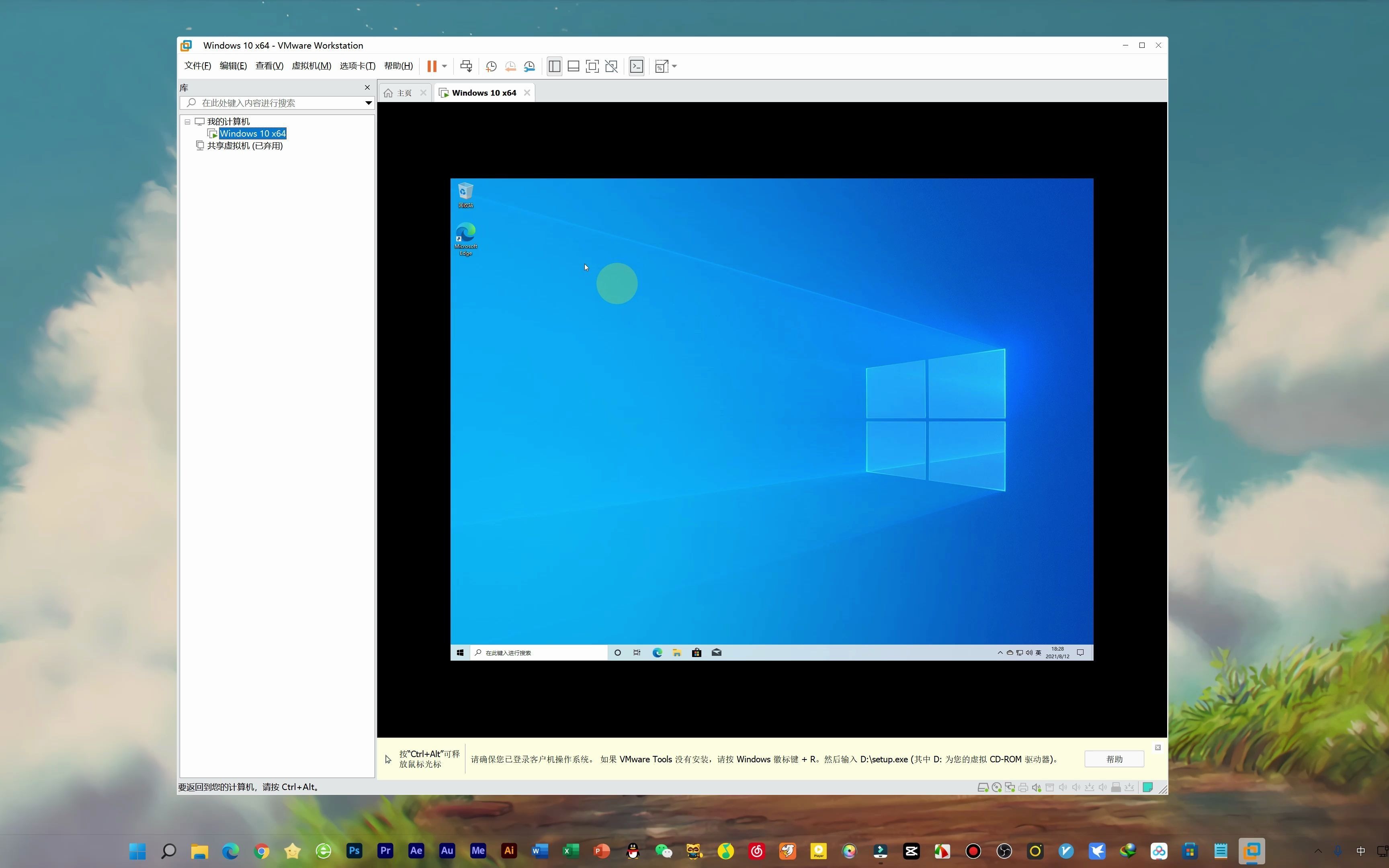Viewport: 1389px width, 868px height.
Task: Open the 编辑(E) menu
Action: coord(233,66)
